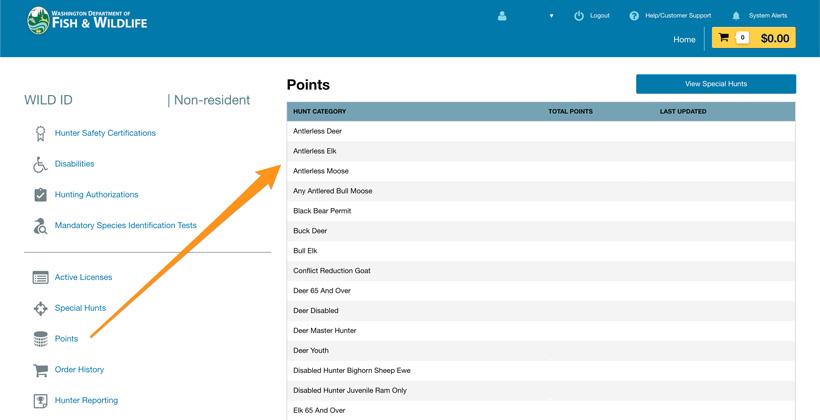Click the Points stacked coins icon
Viewport: 820px width, 420px height.
(x=40, y=339)
